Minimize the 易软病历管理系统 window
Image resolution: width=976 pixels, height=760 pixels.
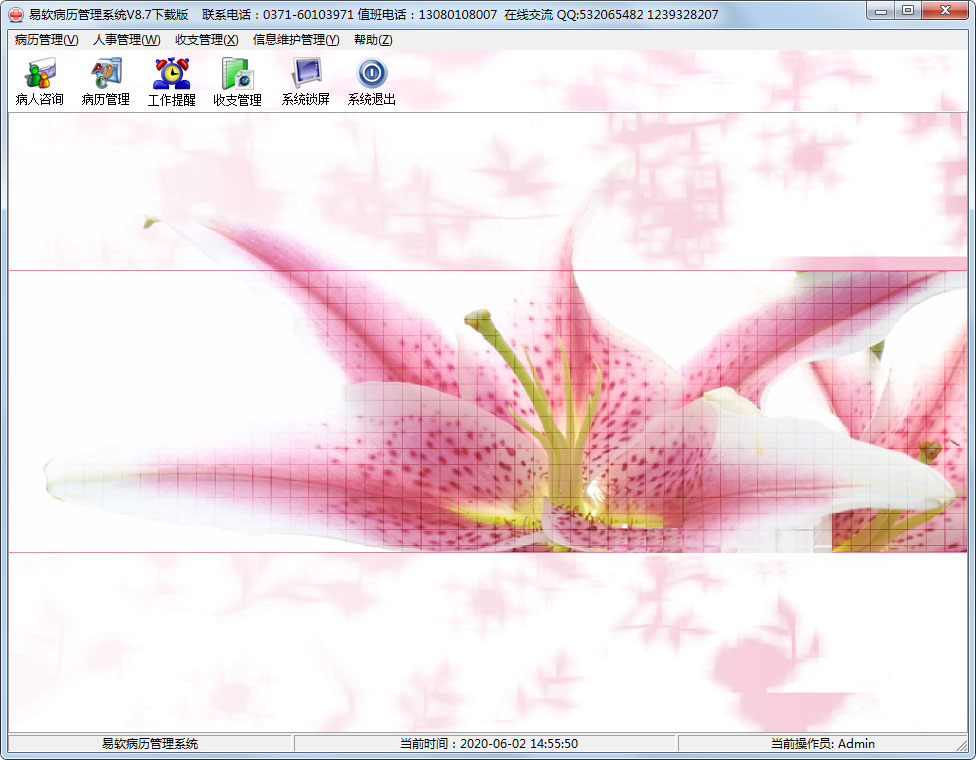coord(881,11)
